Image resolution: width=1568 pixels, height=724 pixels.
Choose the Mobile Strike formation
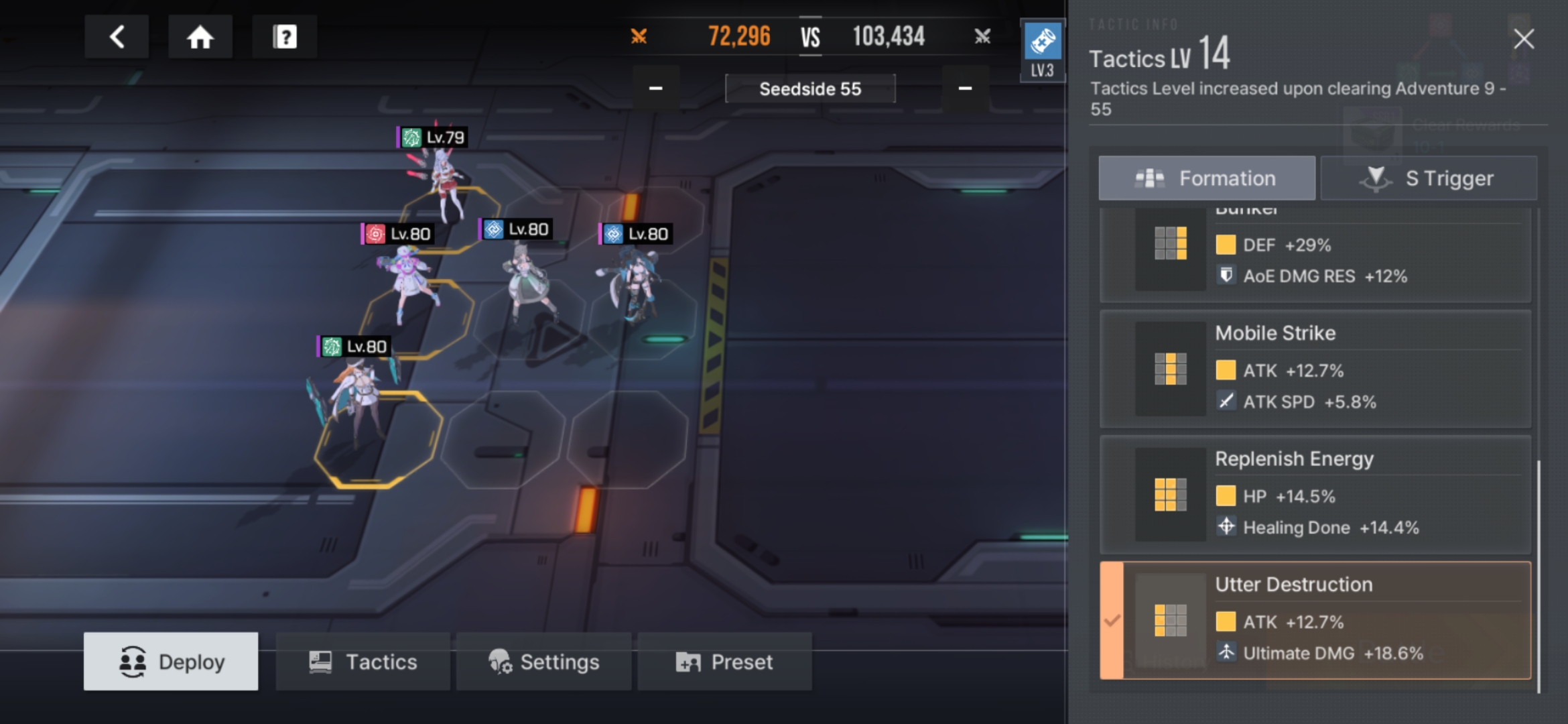[1315, 369]
